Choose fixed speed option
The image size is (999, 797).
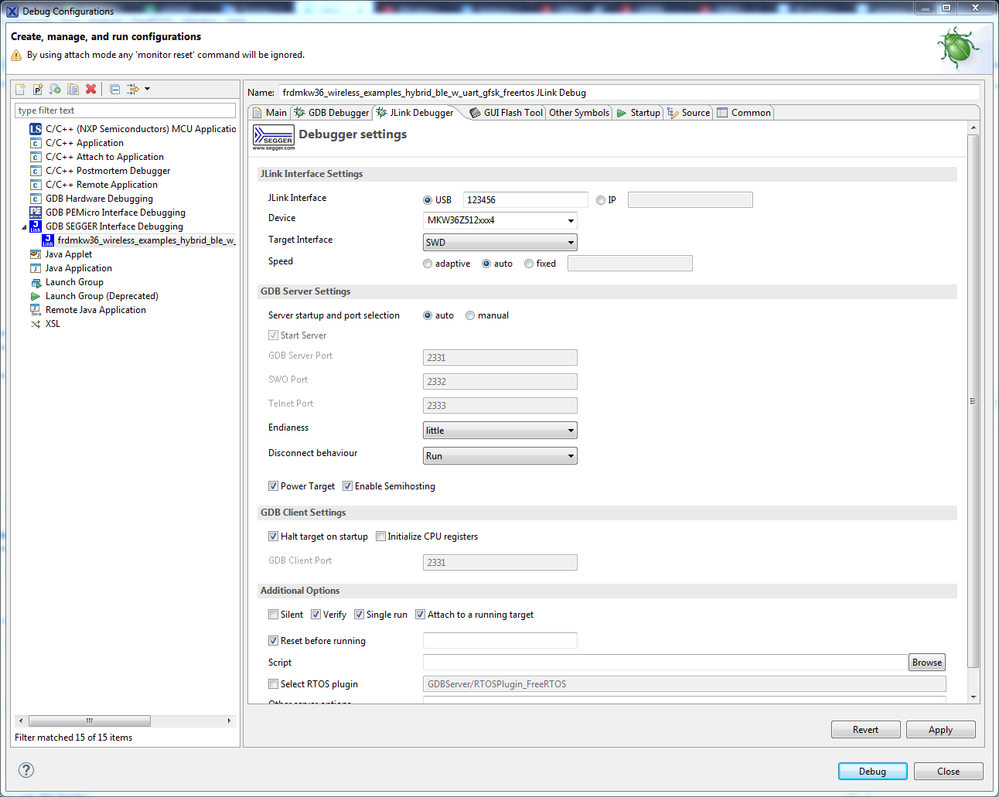pos(529,264)
